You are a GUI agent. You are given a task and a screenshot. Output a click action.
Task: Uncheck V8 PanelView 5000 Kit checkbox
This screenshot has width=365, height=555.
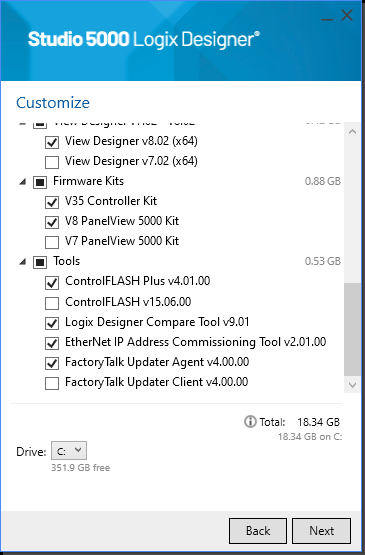tap(52, 222)
